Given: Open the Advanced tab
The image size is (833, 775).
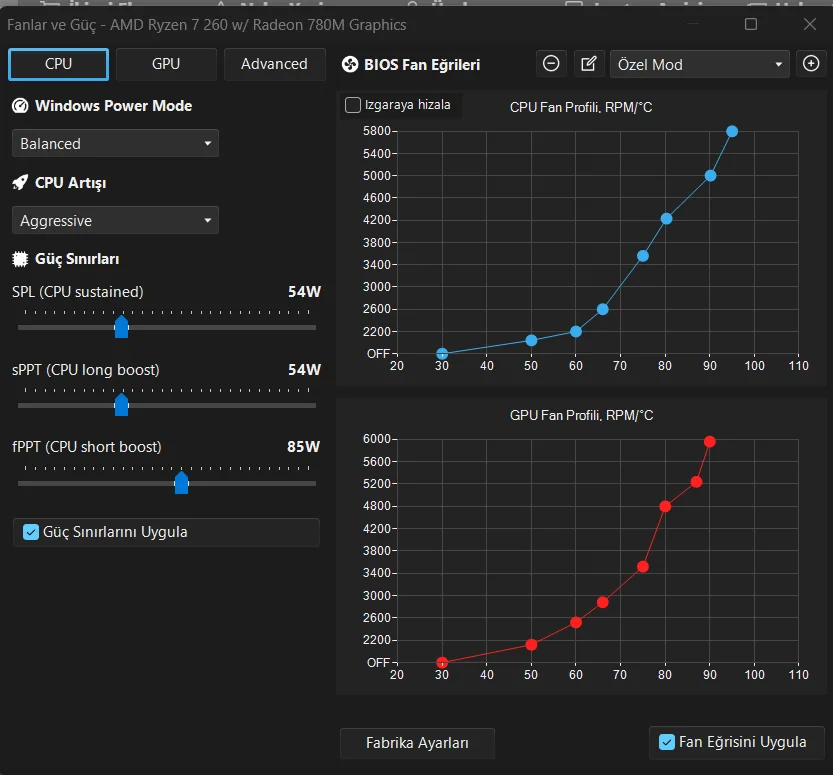Looking at the screenshot, I should click(x=274, y=64).
